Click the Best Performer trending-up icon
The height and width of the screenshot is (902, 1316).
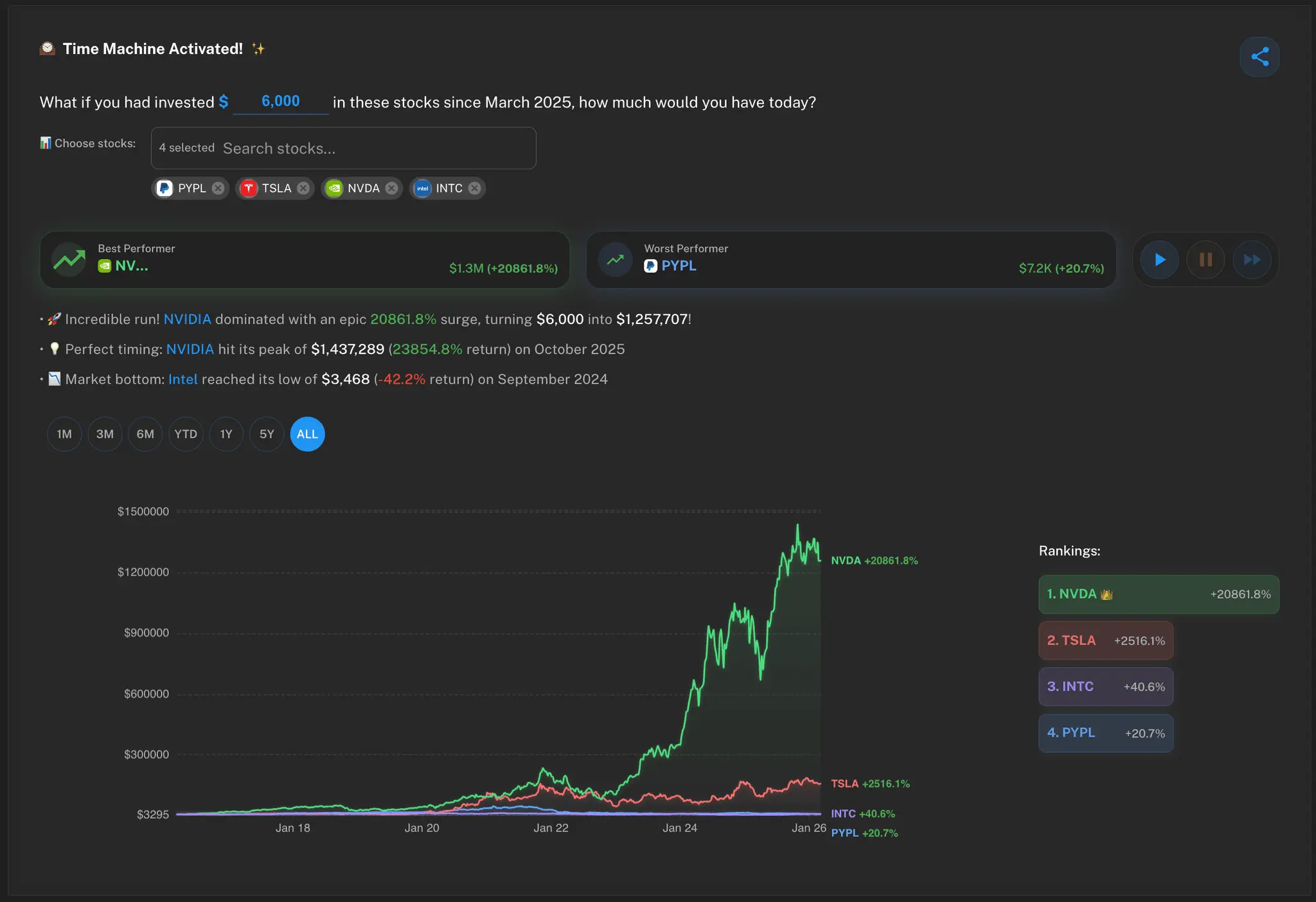pos(69,260)
